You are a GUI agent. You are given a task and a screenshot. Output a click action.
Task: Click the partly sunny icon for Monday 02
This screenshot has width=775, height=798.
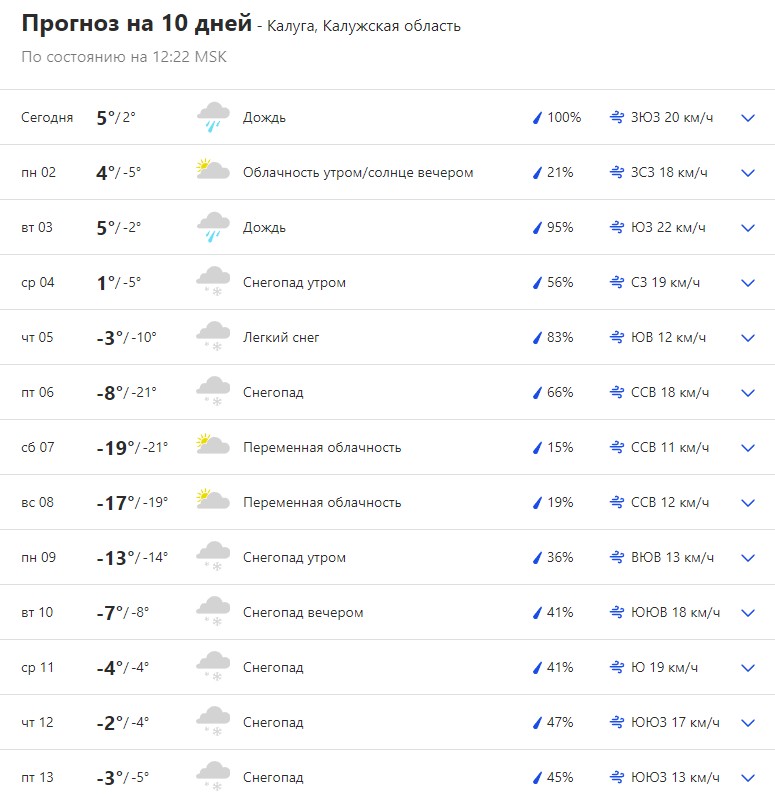pyautogui.click(x=213, y=172)
